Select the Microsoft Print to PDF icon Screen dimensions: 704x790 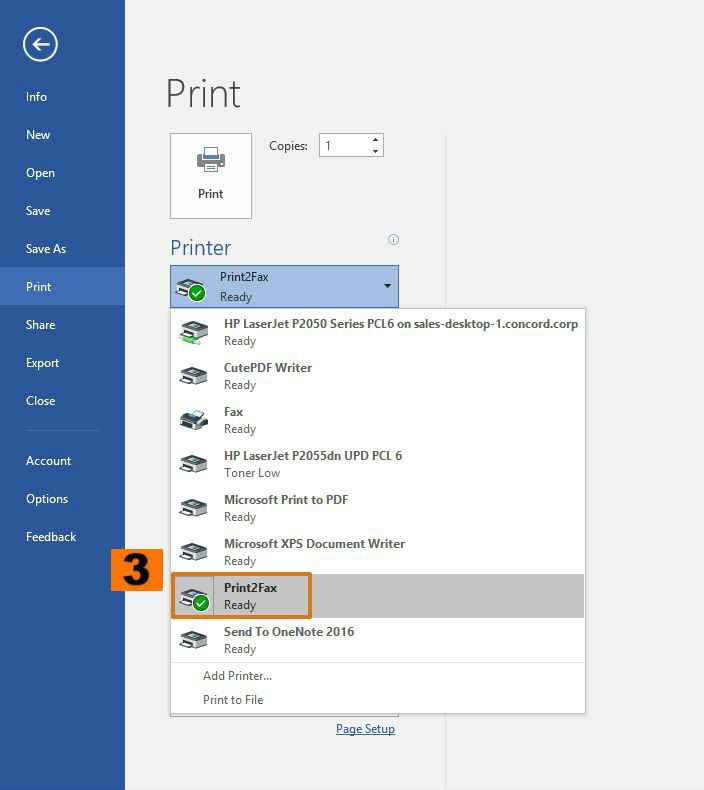click(x=193, y=508)
